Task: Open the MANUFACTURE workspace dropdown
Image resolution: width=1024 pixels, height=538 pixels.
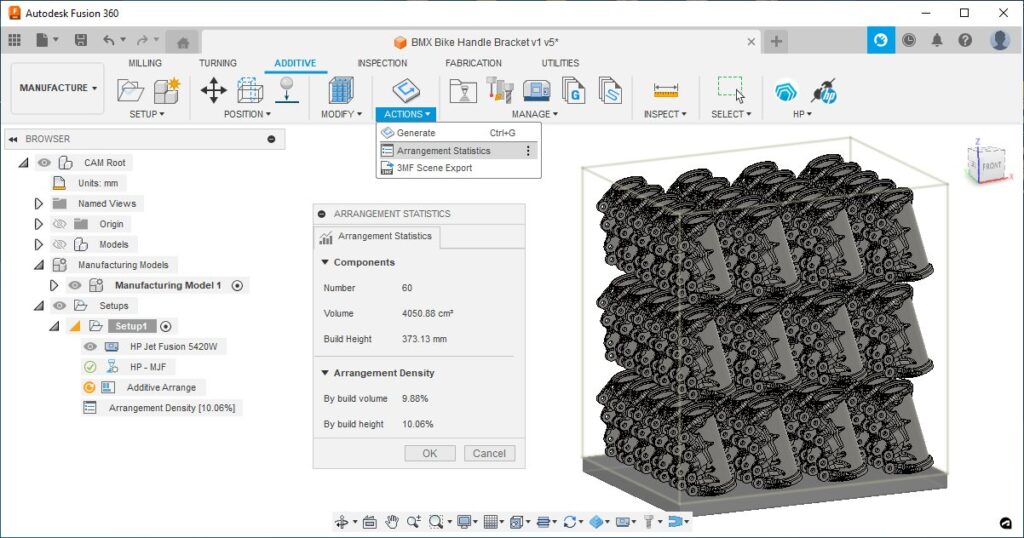Action: pos(58,88)
